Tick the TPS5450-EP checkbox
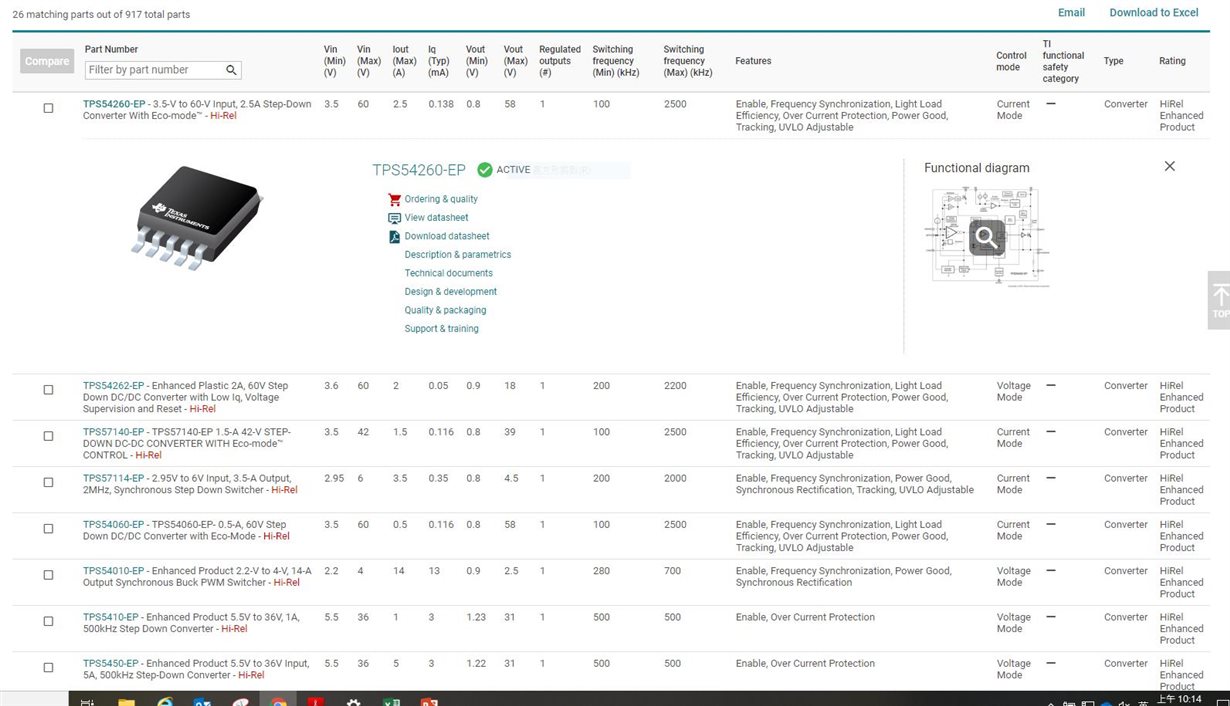1230x706 pixels. pyautogui.click(x=48, y=667)
